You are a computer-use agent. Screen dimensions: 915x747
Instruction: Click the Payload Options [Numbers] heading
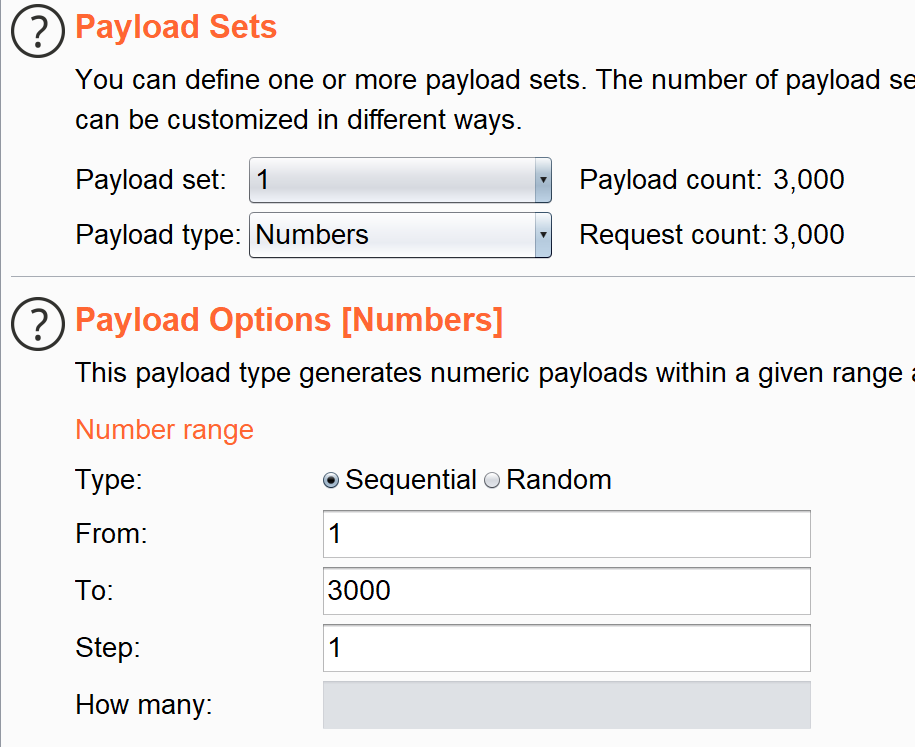point(289,320)
